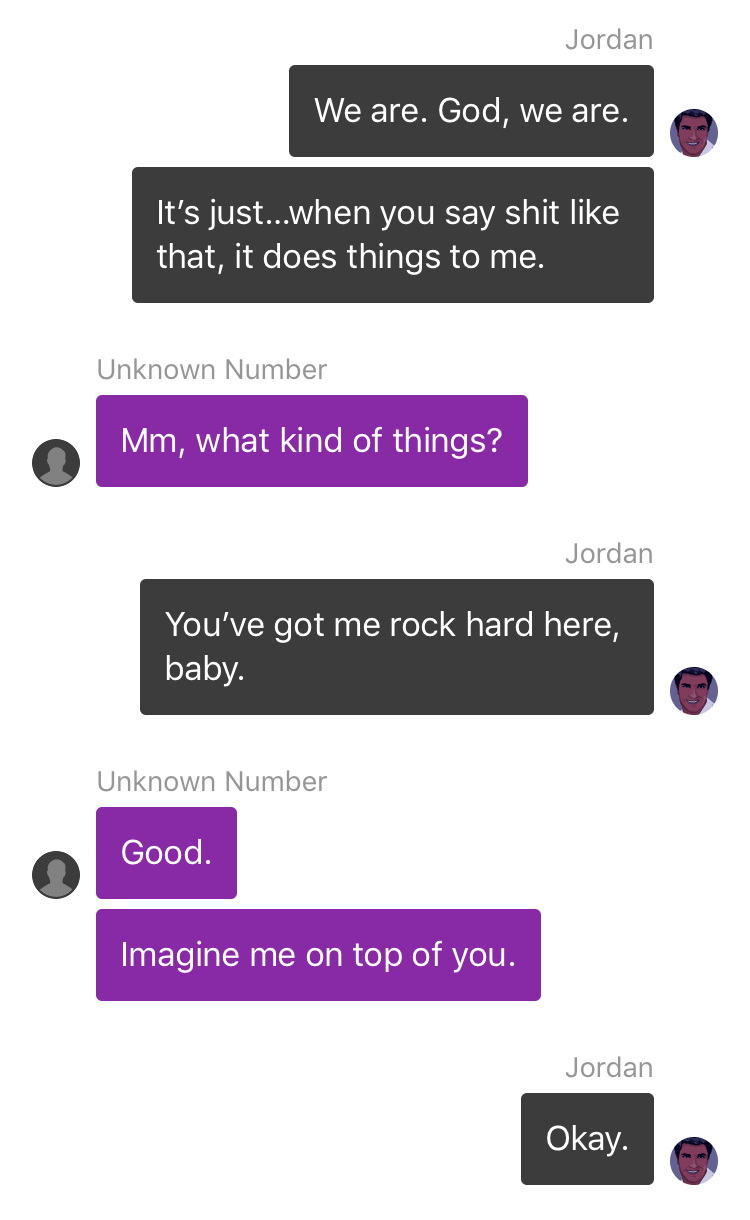Image resolution: width=750 pixels, height=1220 pixels.
Task: Select the message starting 'It's just…when you say'
Action: pyautogui.click(x=393, y=235)
